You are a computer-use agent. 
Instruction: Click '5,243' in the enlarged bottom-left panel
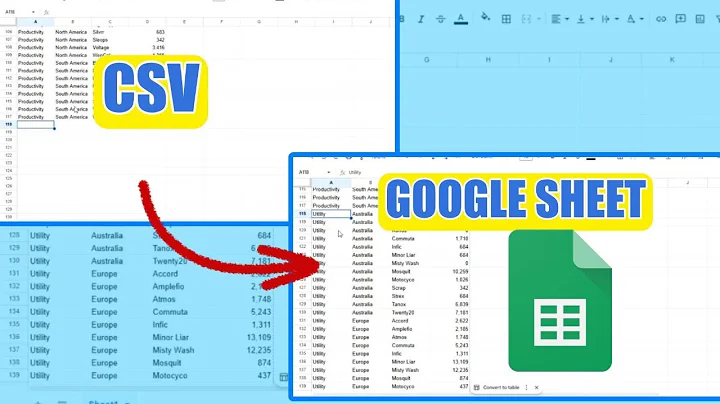261,312
